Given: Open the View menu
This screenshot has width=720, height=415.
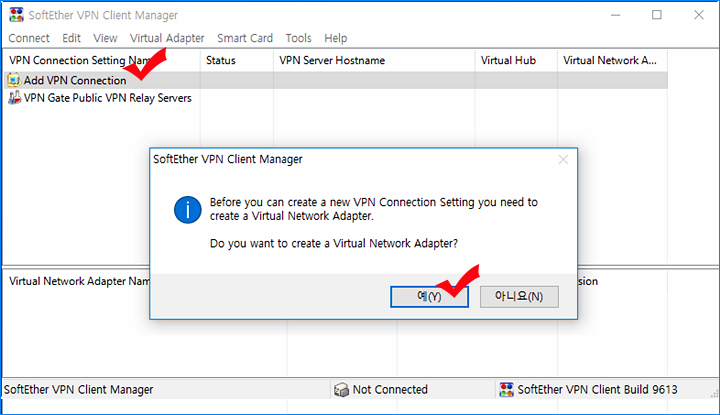Looking at the screenshot, I should pos(105,38).
